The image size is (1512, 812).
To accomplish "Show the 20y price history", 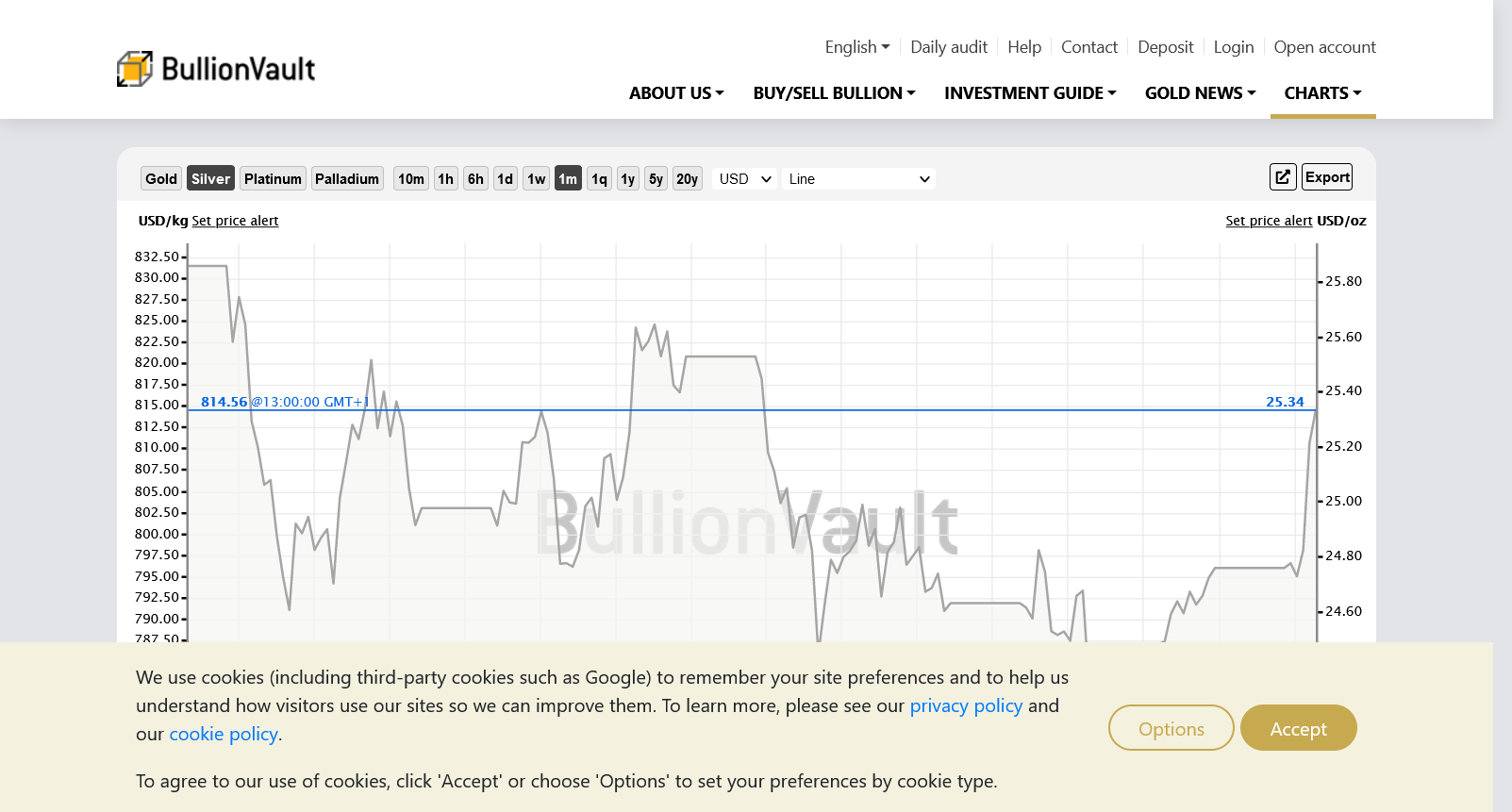I will (x=687, y=179).
